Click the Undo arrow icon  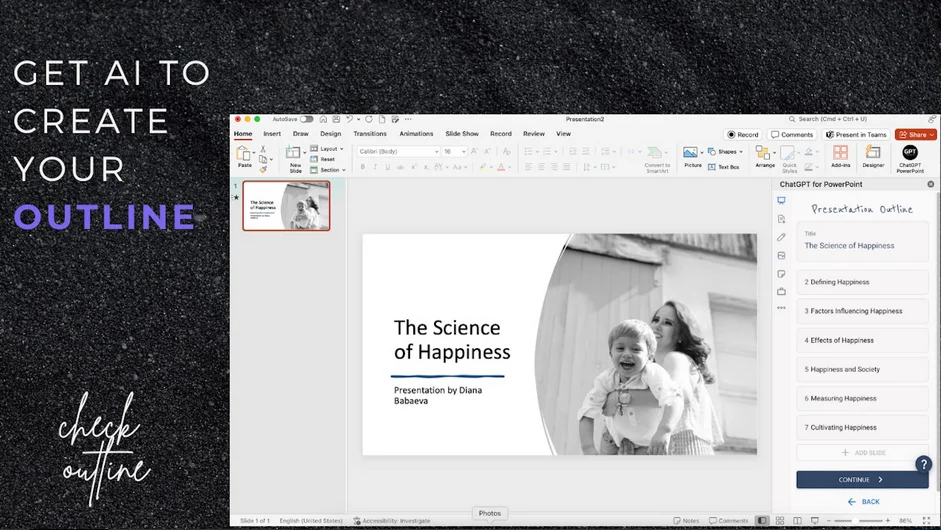pos(349,119)
